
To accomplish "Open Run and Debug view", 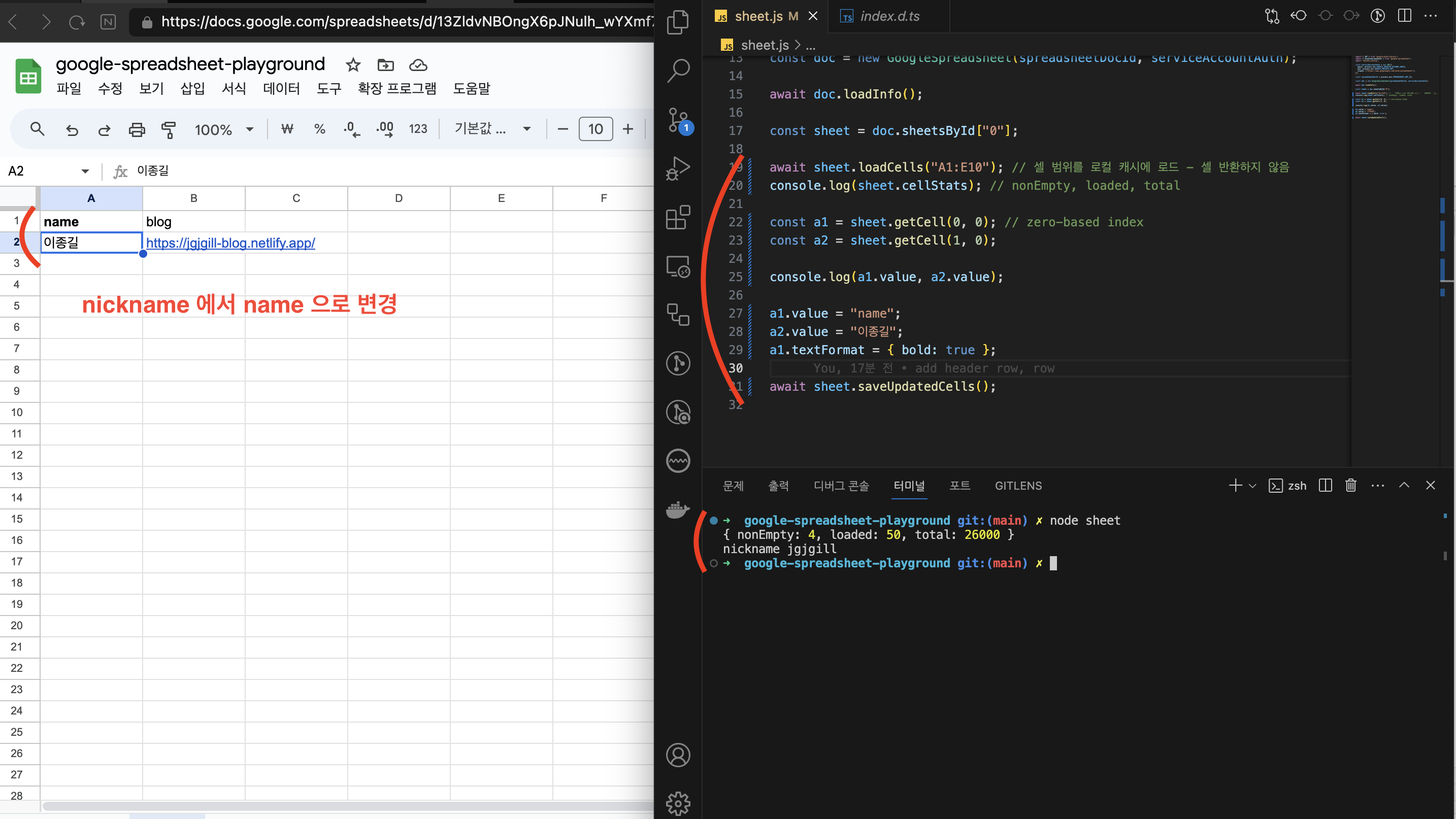I will pyautogui.click(x=678, y=168).
